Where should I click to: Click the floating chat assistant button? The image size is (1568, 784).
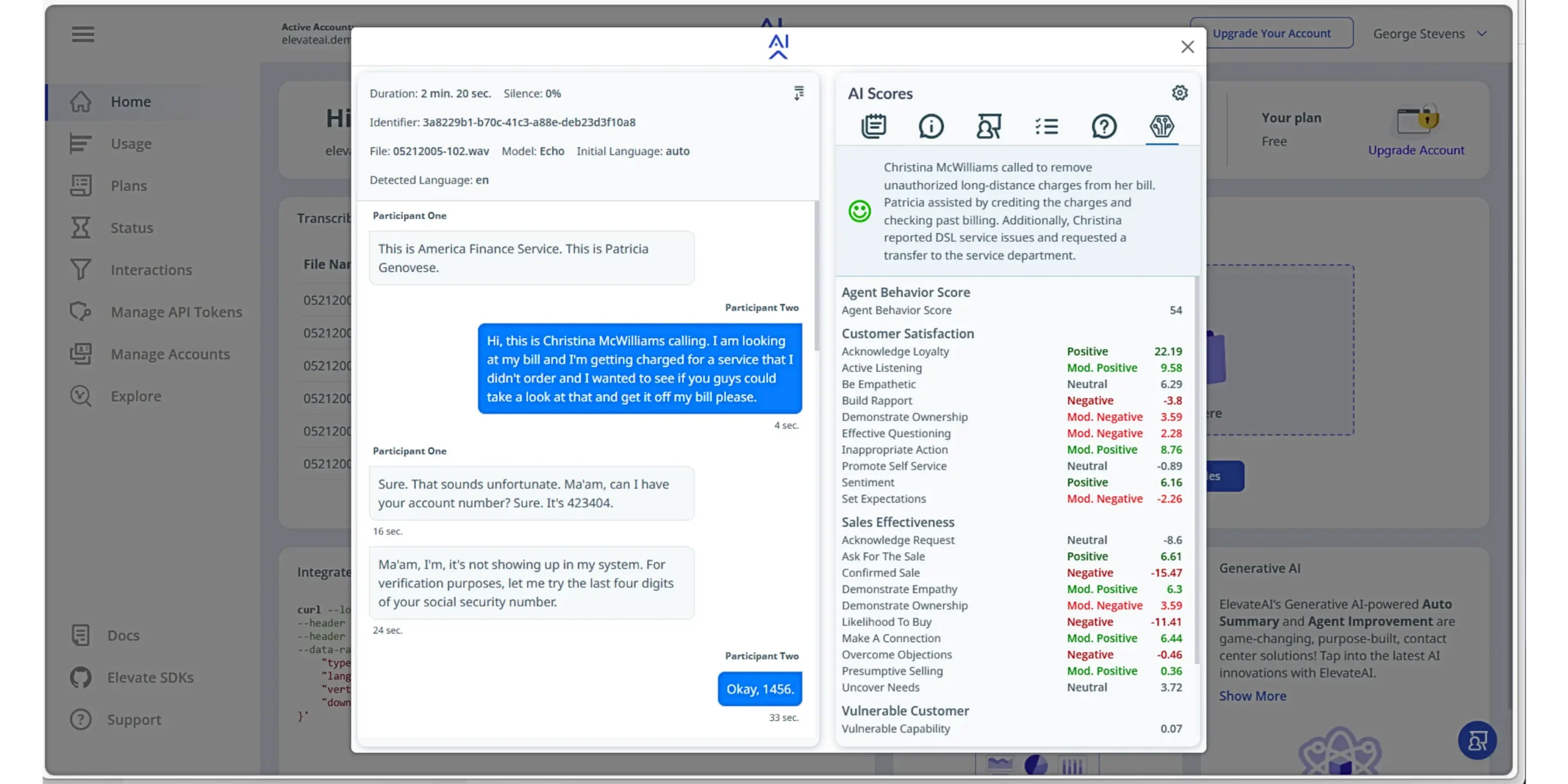(x=1477, y=742)
